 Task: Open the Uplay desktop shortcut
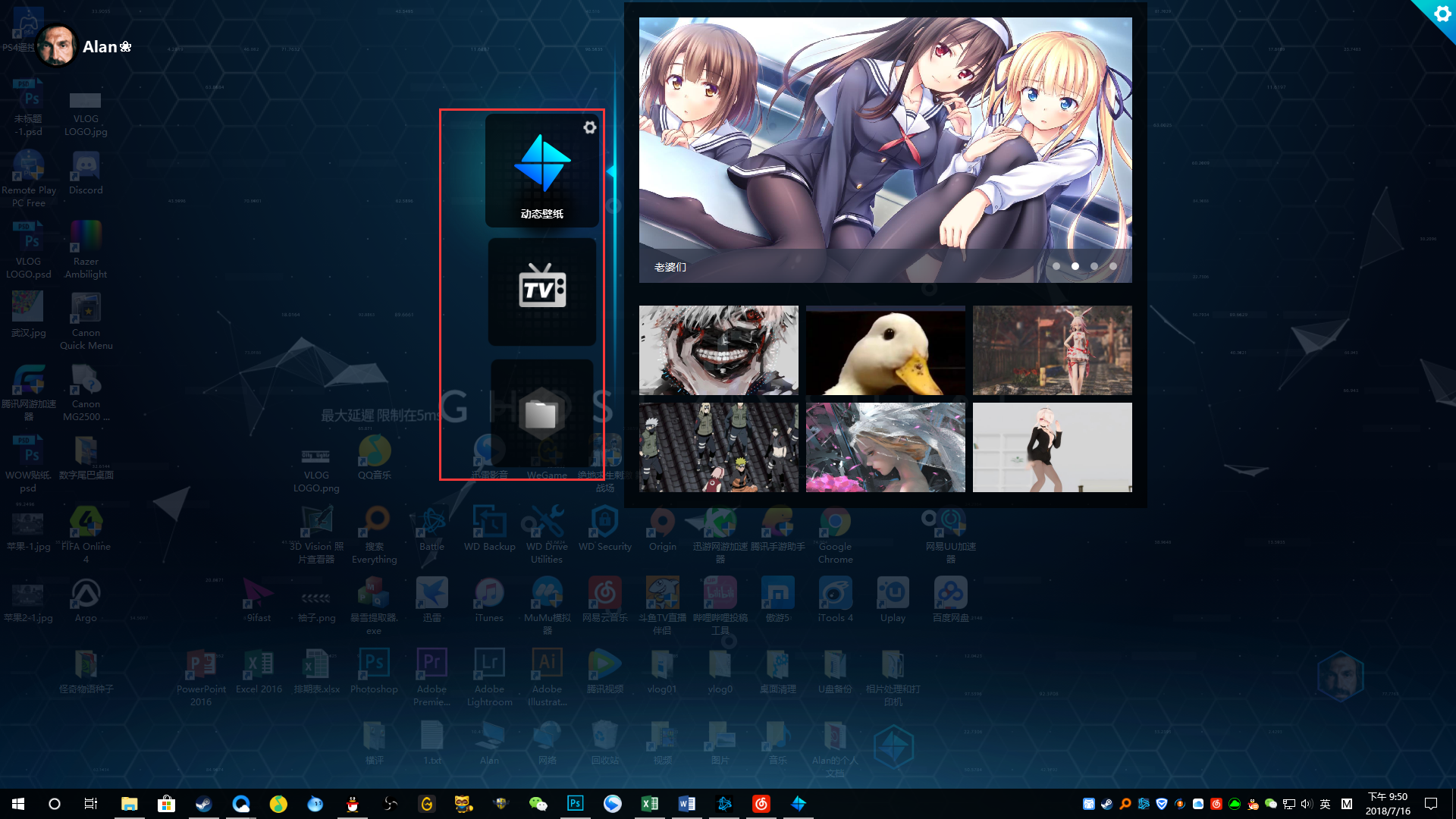click(893, 600)
